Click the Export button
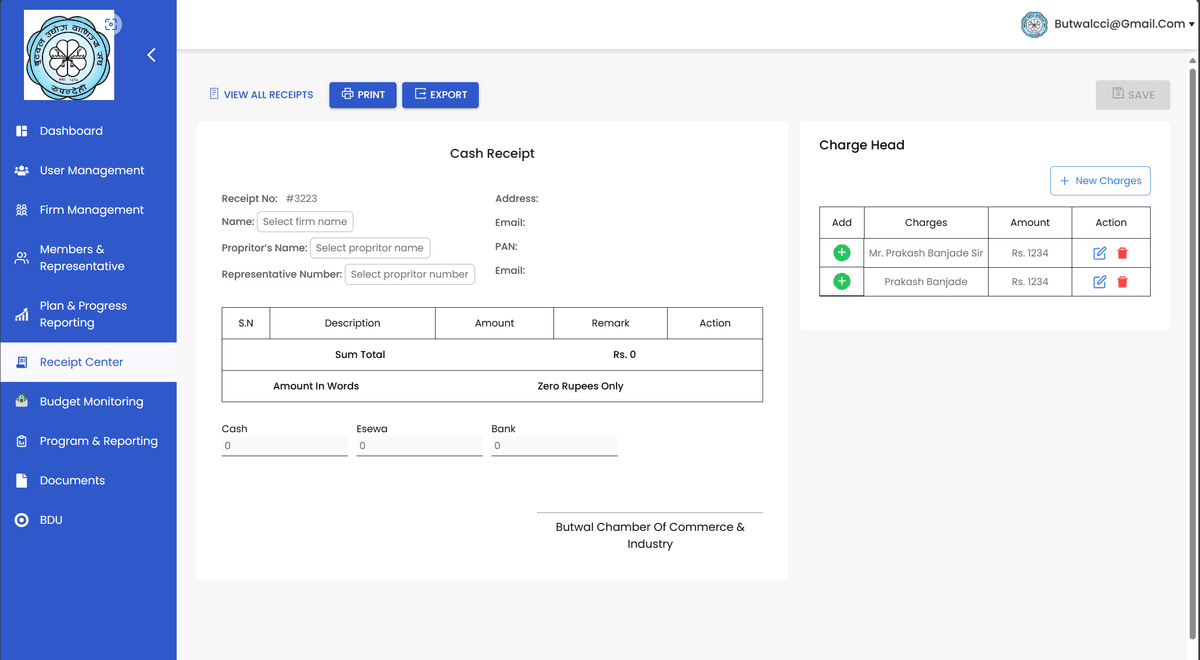This screenshot has width=1200, height=660. [440, 95]
